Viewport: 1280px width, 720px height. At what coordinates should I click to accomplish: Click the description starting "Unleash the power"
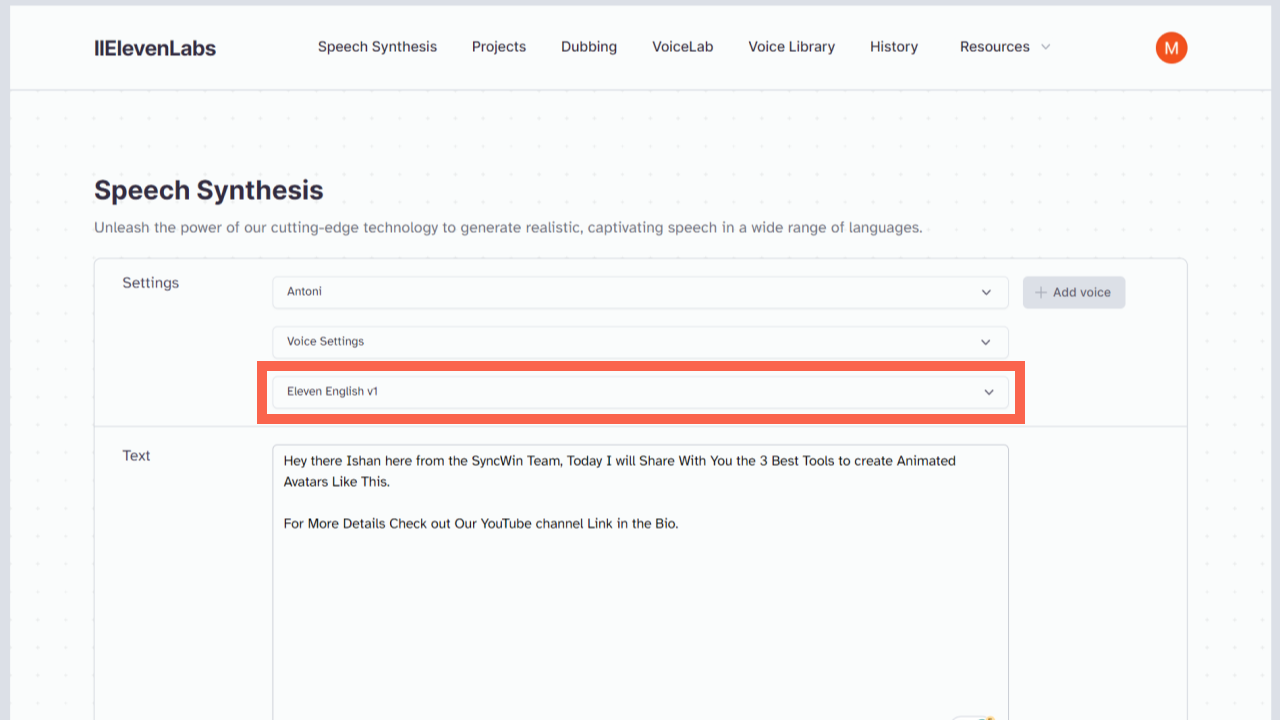tap(508, 228)
